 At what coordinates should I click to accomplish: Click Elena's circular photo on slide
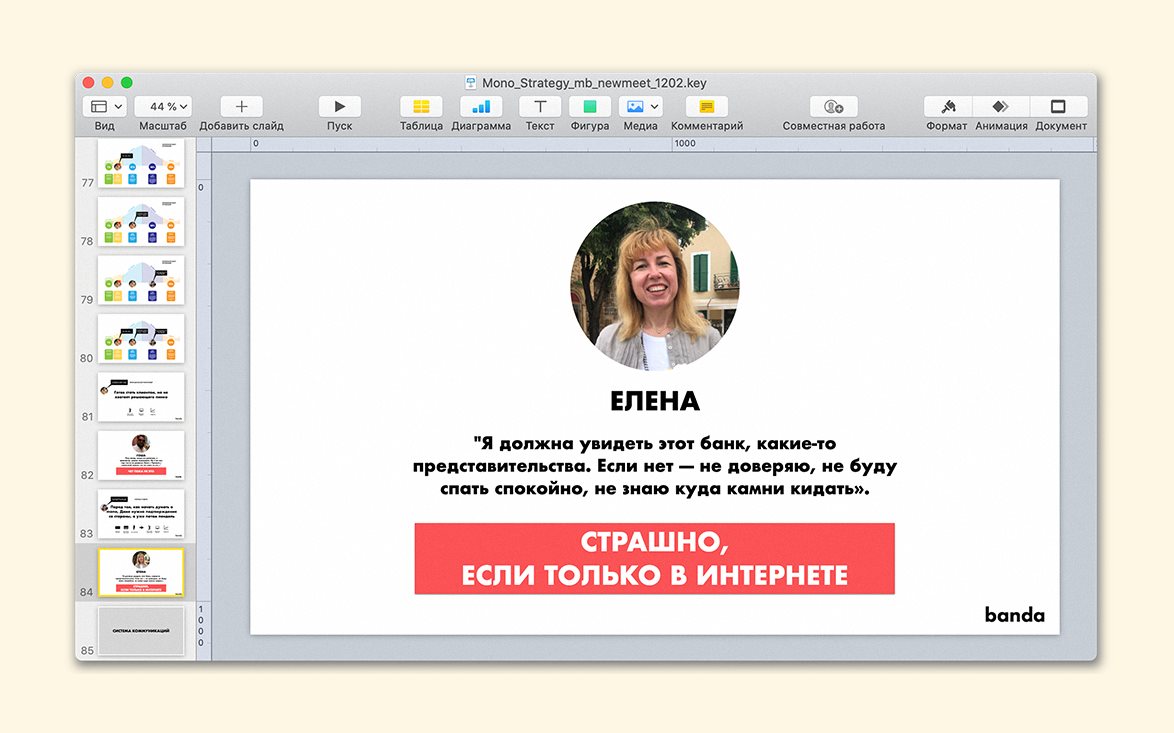[x=655, y=287]
